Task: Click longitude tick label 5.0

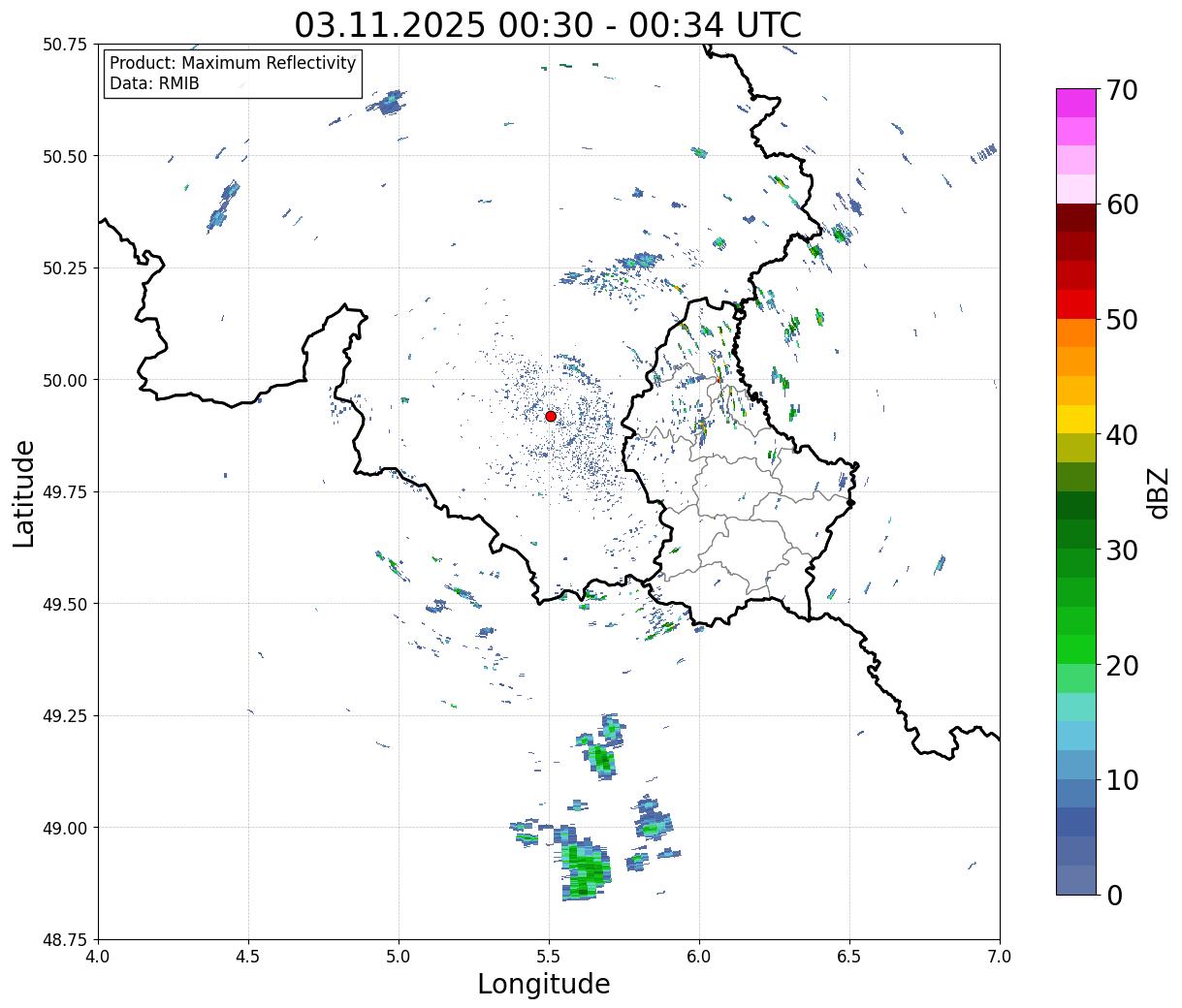Action: click(399, 957)
